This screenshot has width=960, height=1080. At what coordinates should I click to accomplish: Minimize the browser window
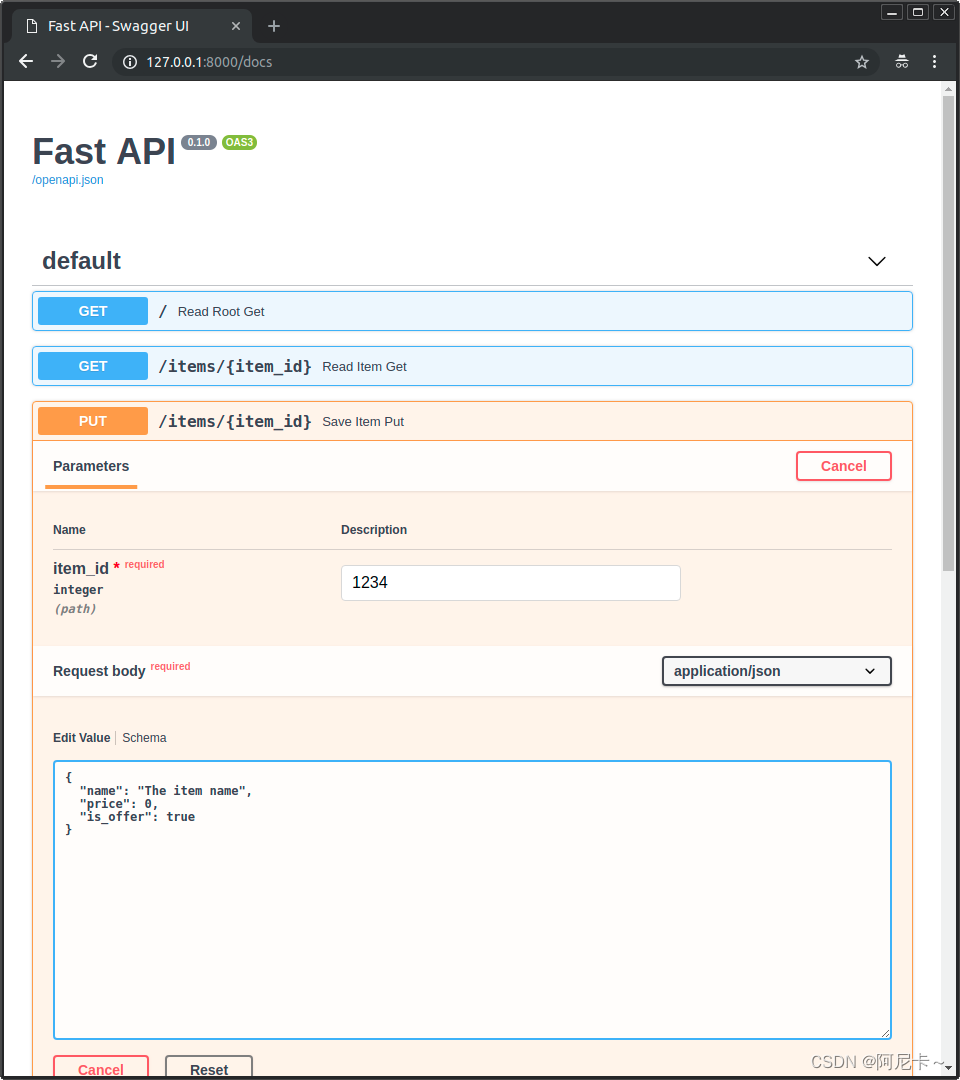(x=892, y=12)
